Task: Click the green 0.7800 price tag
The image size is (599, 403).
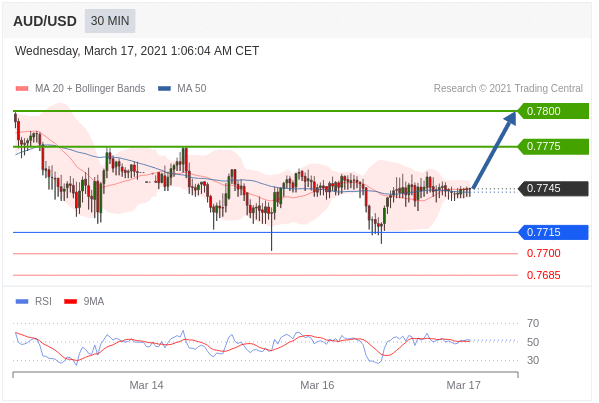Action: click(x=553, y=111)
